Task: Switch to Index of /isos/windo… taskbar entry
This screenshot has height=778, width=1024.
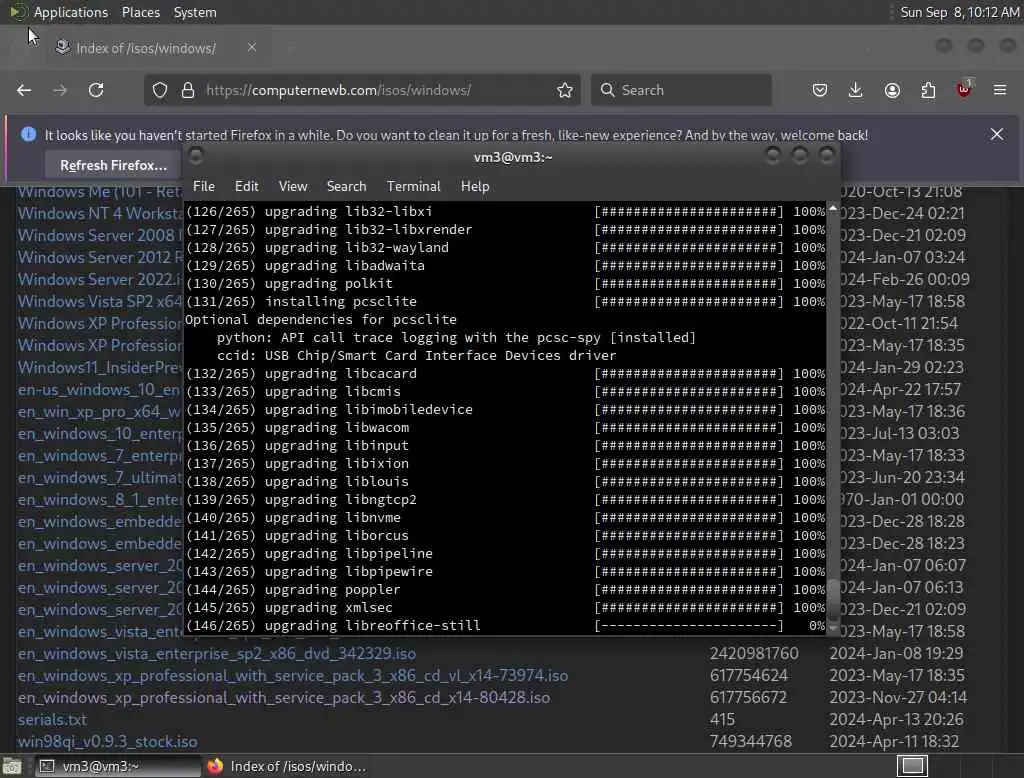Action: coord(287,766)
